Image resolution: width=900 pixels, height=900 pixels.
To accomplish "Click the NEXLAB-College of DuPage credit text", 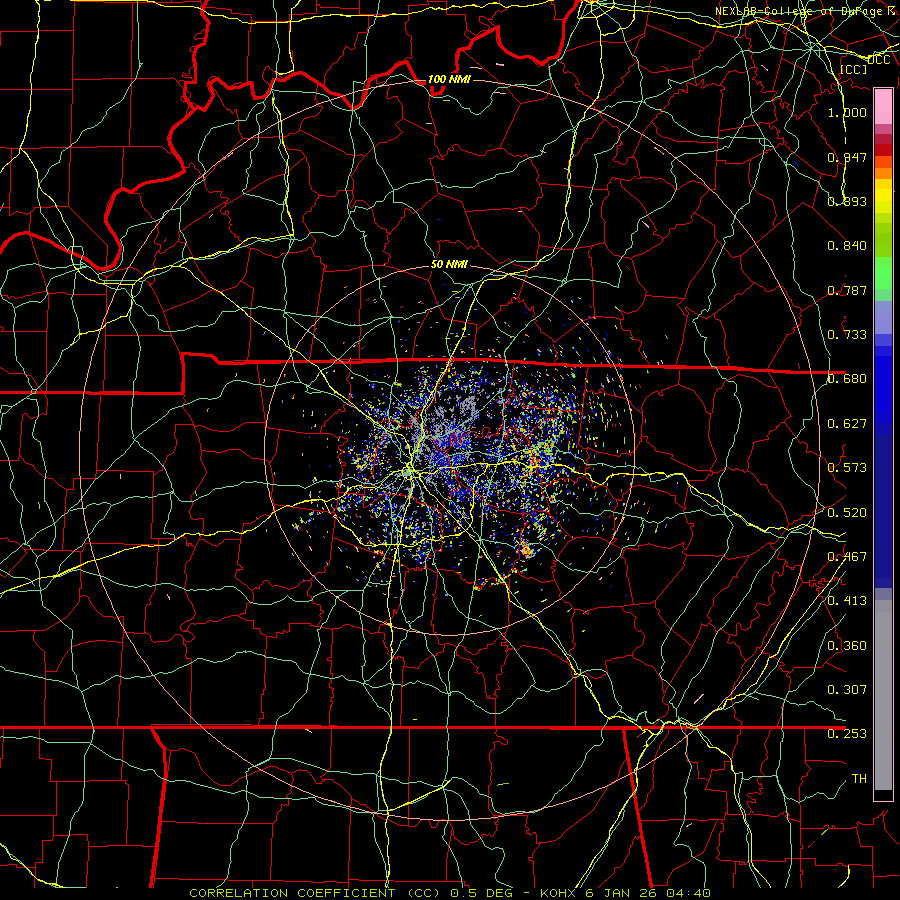I will click(x=807, y=11).
